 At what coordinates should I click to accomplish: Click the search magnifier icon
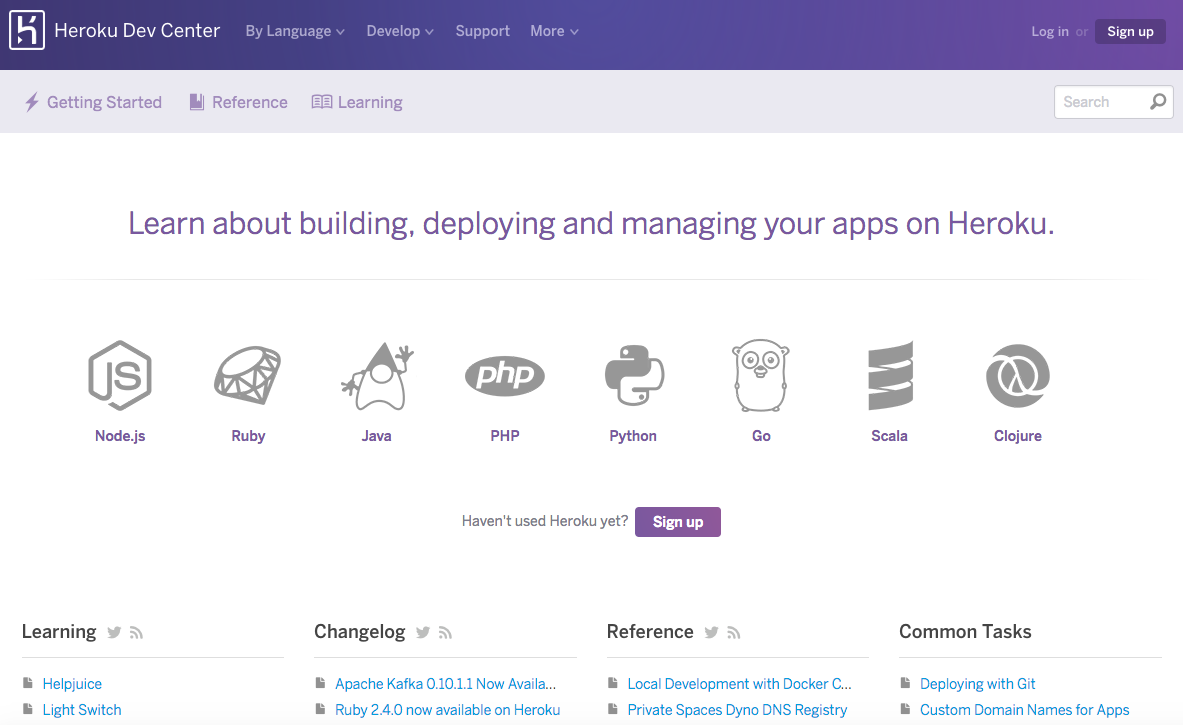[x=1158, y=101]
